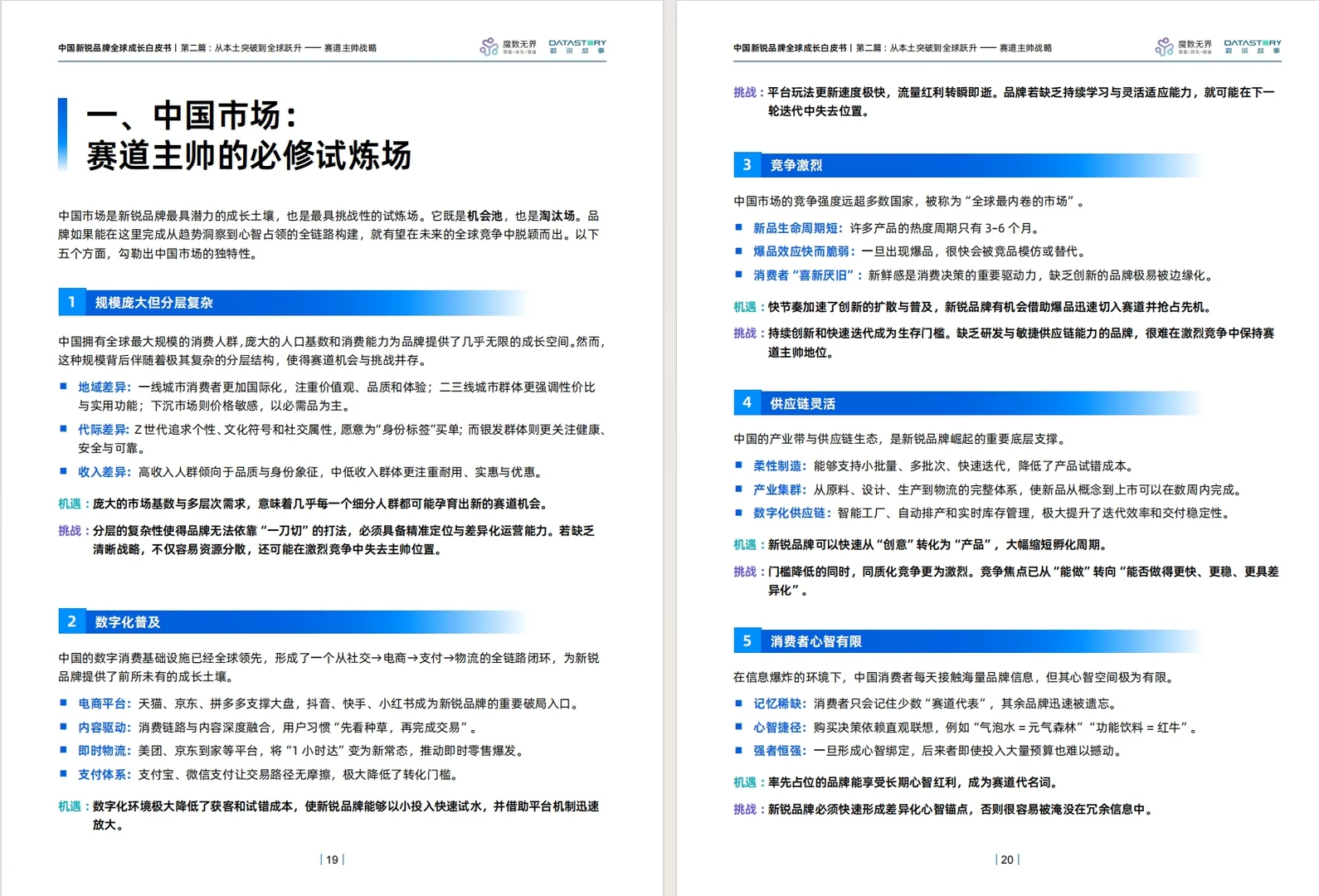Select the number 1 section badge

71,303
